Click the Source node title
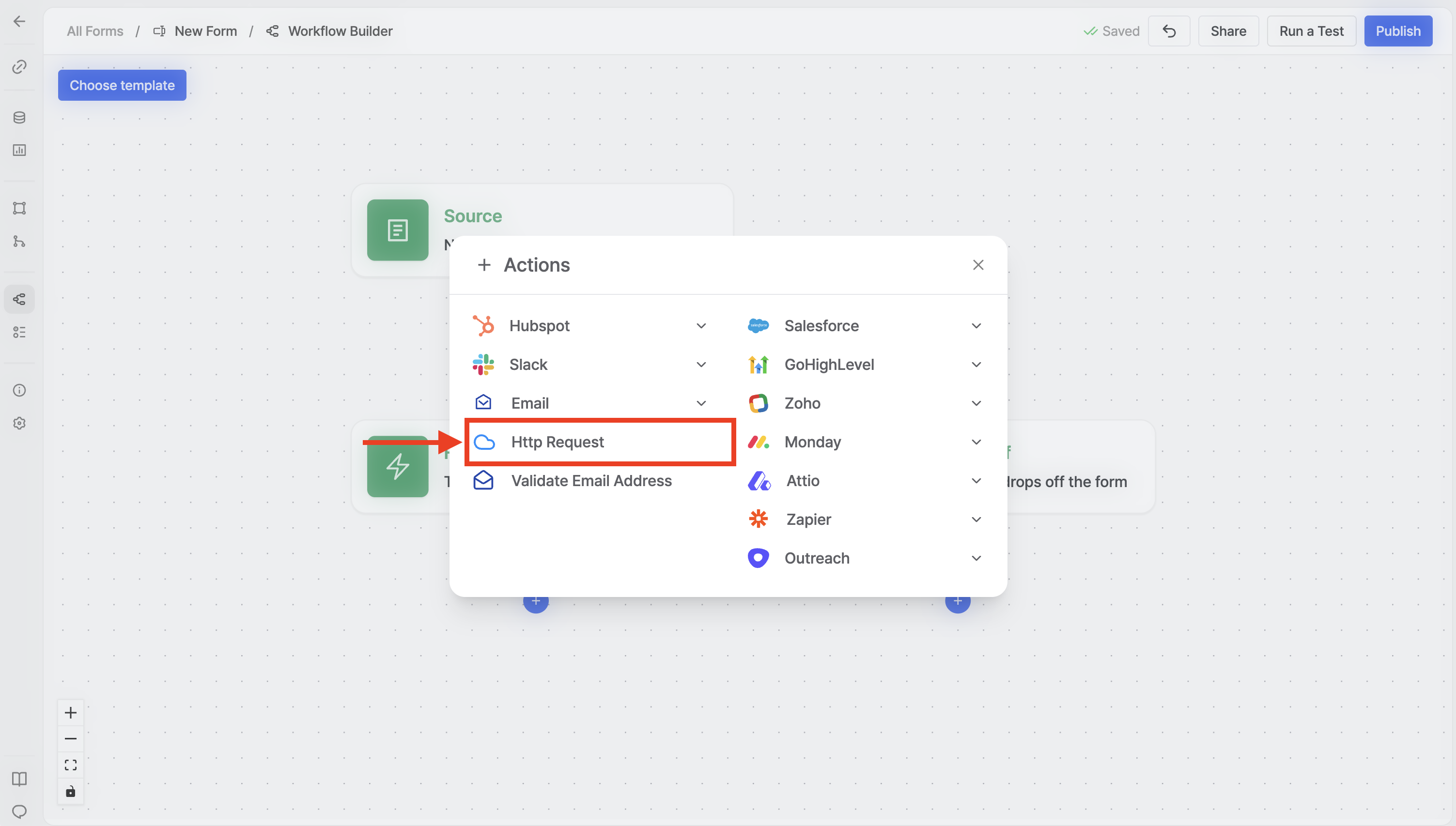The height and width of the screenshot is (826, 1456). pyautogui.click(x=473, y=216)
